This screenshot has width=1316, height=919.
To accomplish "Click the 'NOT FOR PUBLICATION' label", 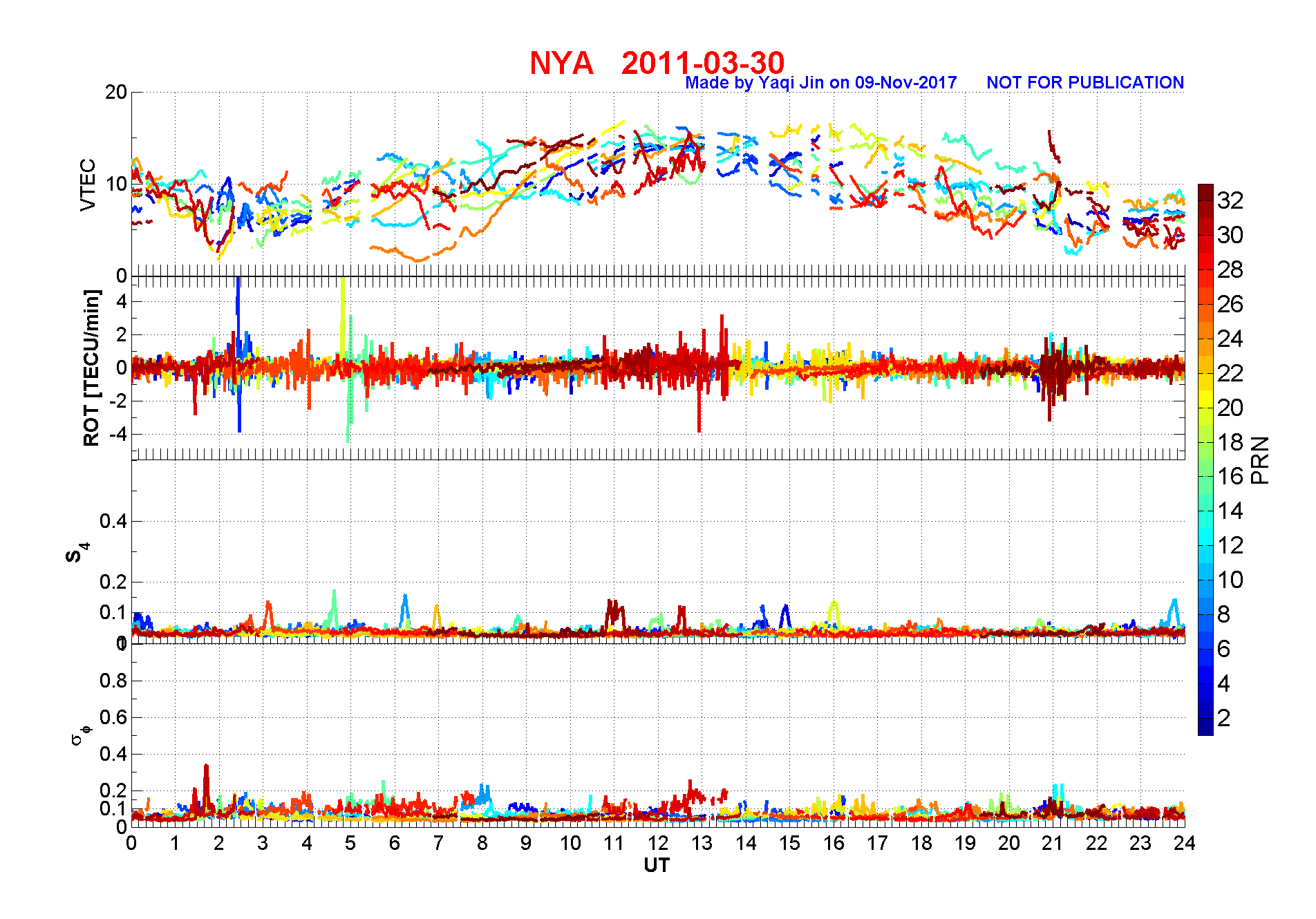I will click(1085, 83).
